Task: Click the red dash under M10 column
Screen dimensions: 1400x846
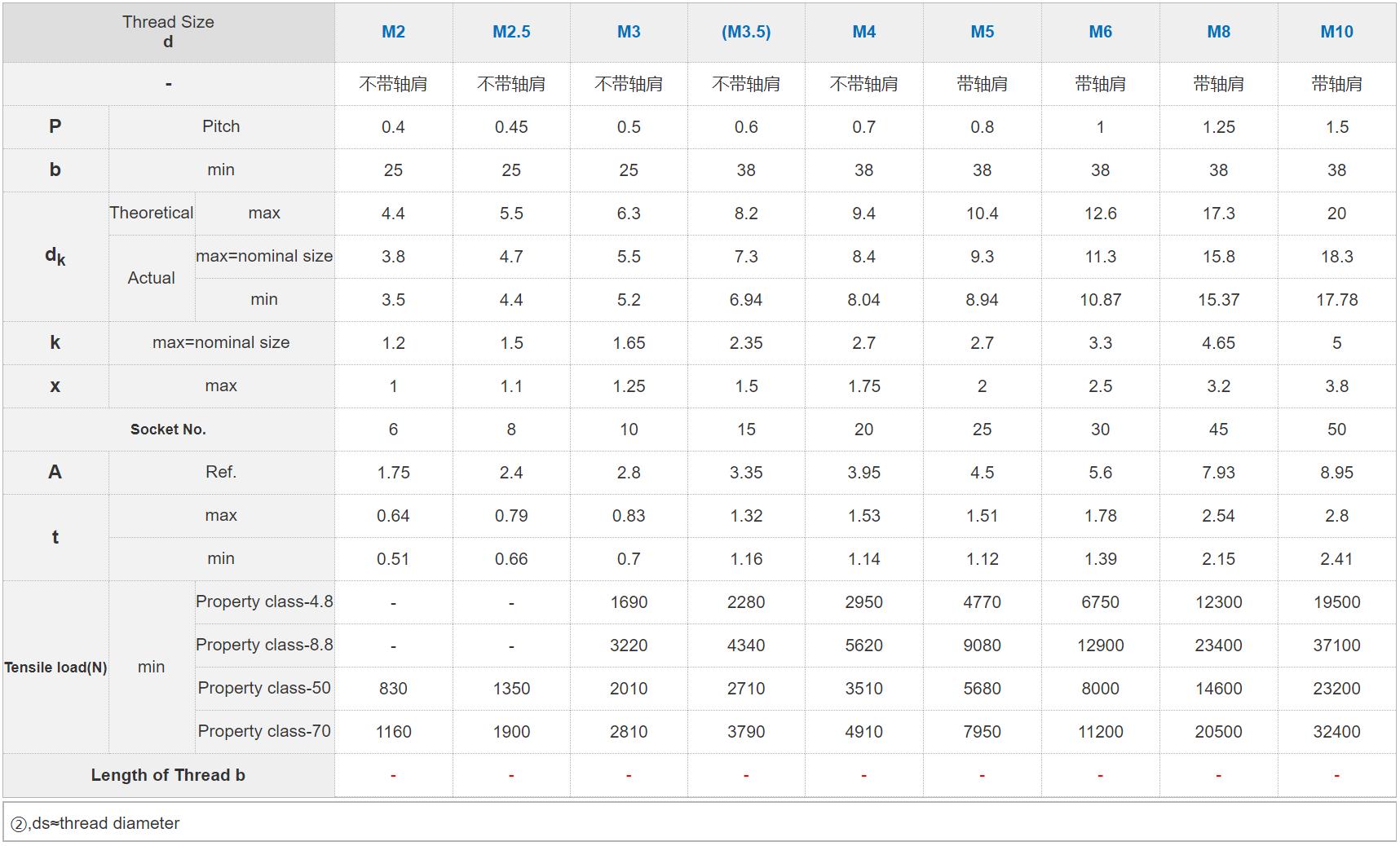Action: click(1336, 775)
